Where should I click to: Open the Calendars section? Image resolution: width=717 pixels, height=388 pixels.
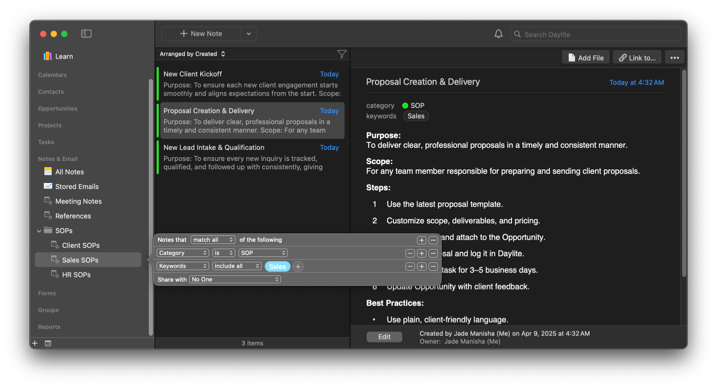pos(52,75)
